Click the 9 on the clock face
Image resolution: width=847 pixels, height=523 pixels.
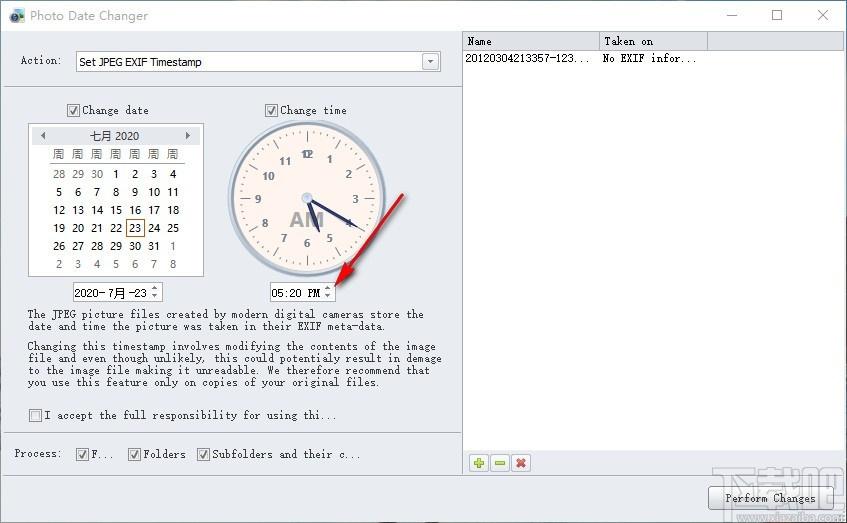click(258, 199)
